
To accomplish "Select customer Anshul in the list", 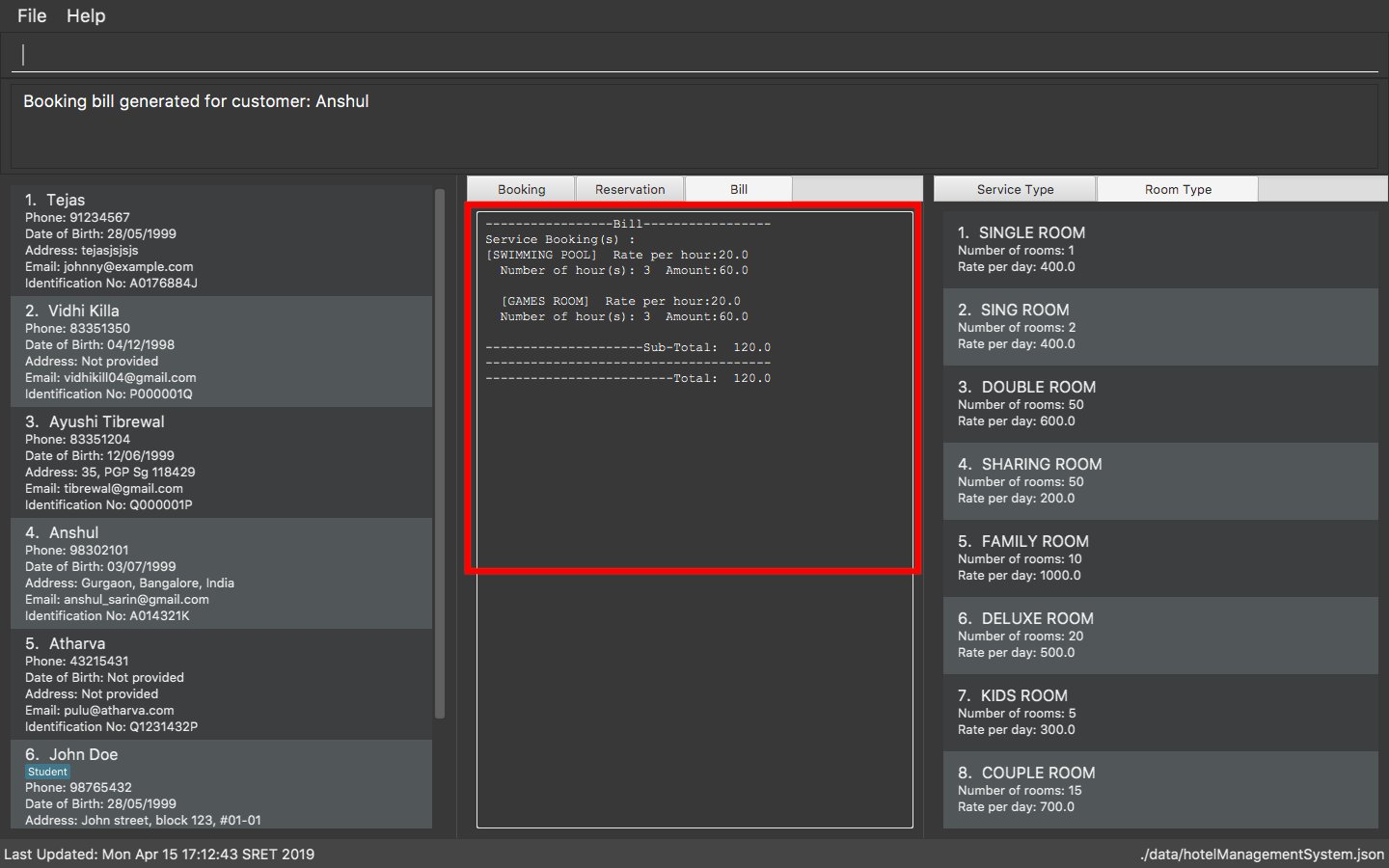I will [x=222, y=573].
